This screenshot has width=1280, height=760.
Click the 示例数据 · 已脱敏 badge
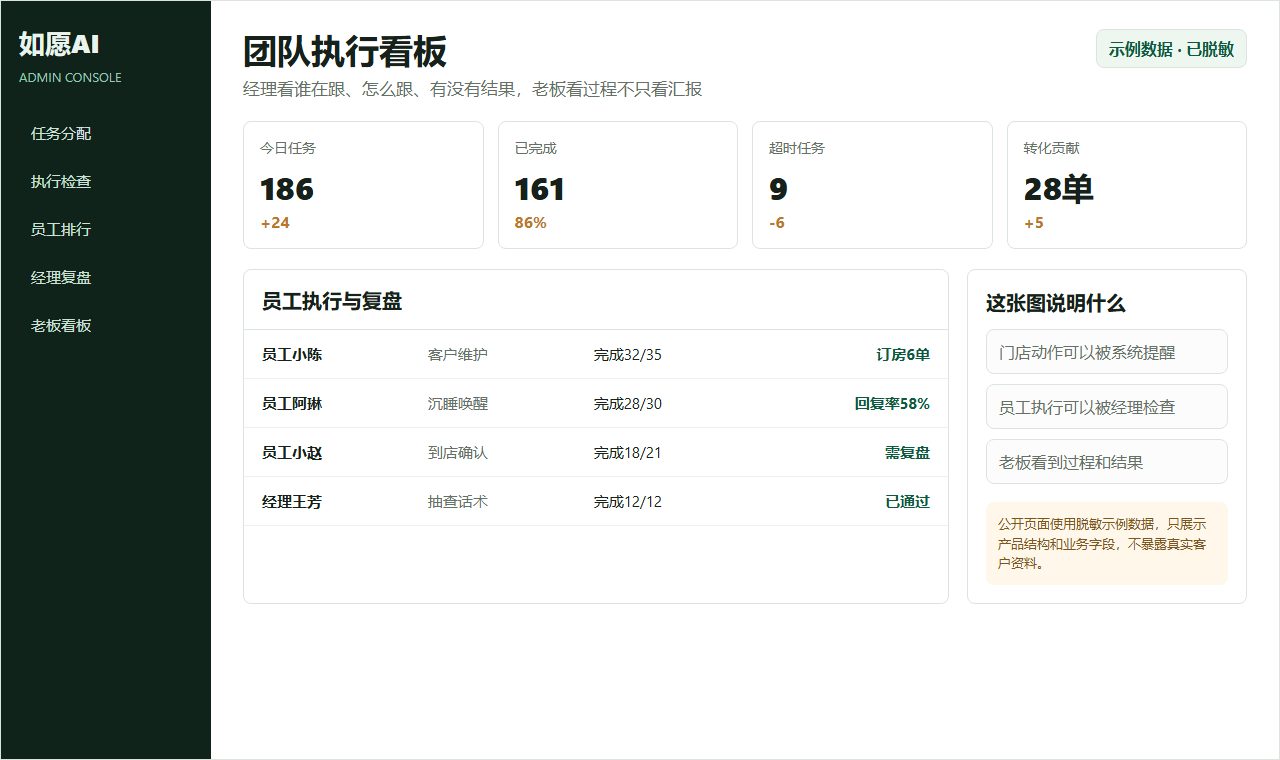point(1171,49)
